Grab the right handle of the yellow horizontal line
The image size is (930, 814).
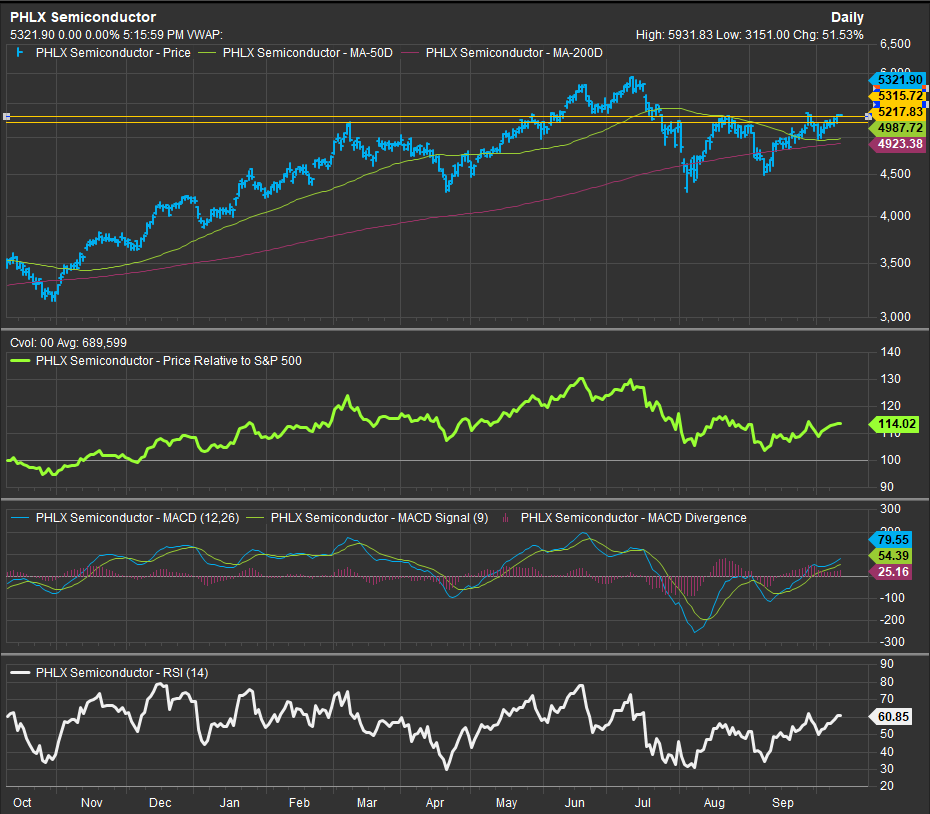point(868,116)
